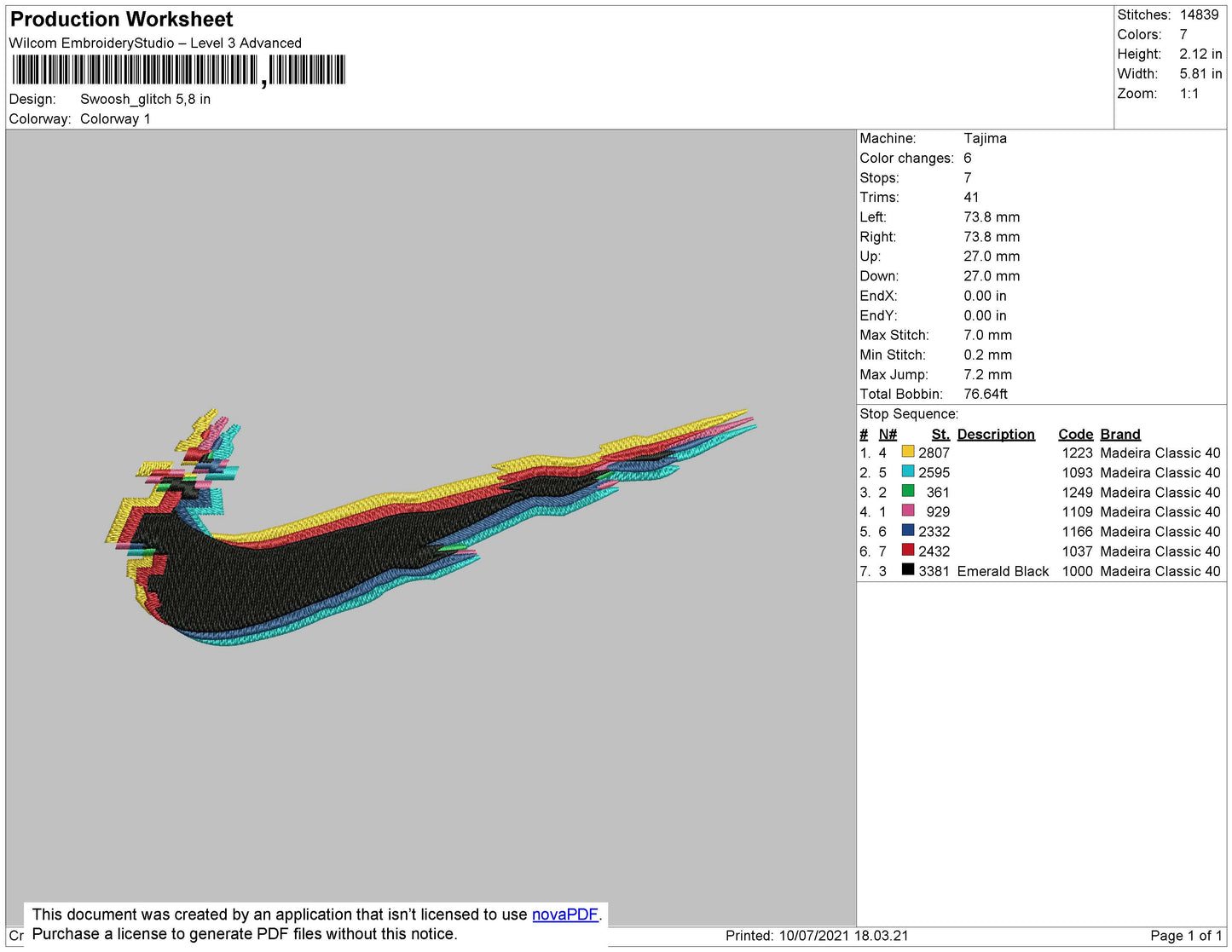Screen dimensions: 1232x952
Task: Open the novaPDF hyperlink
Action: pyautogui.click(x=564, y=914)
